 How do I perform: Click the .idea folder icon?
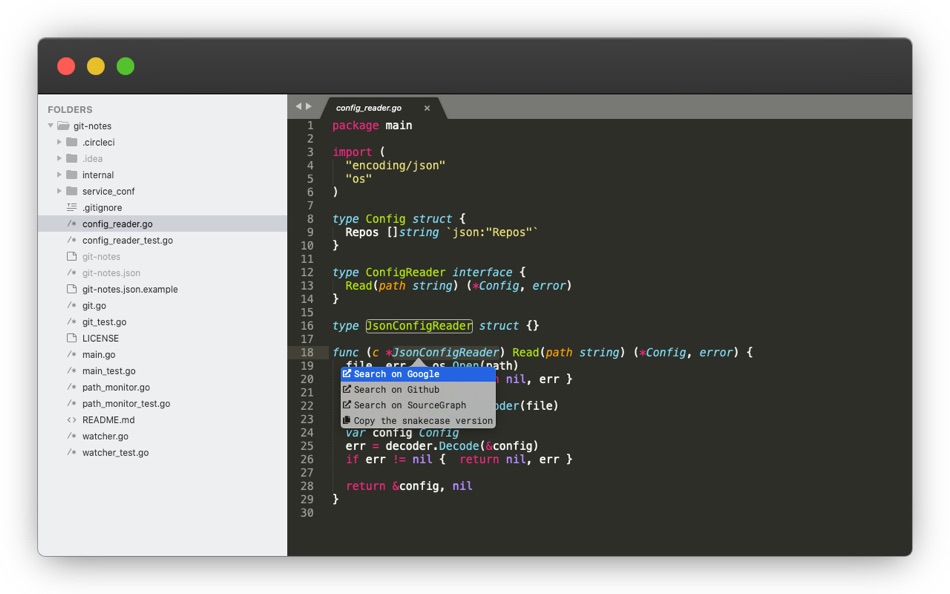71,158
